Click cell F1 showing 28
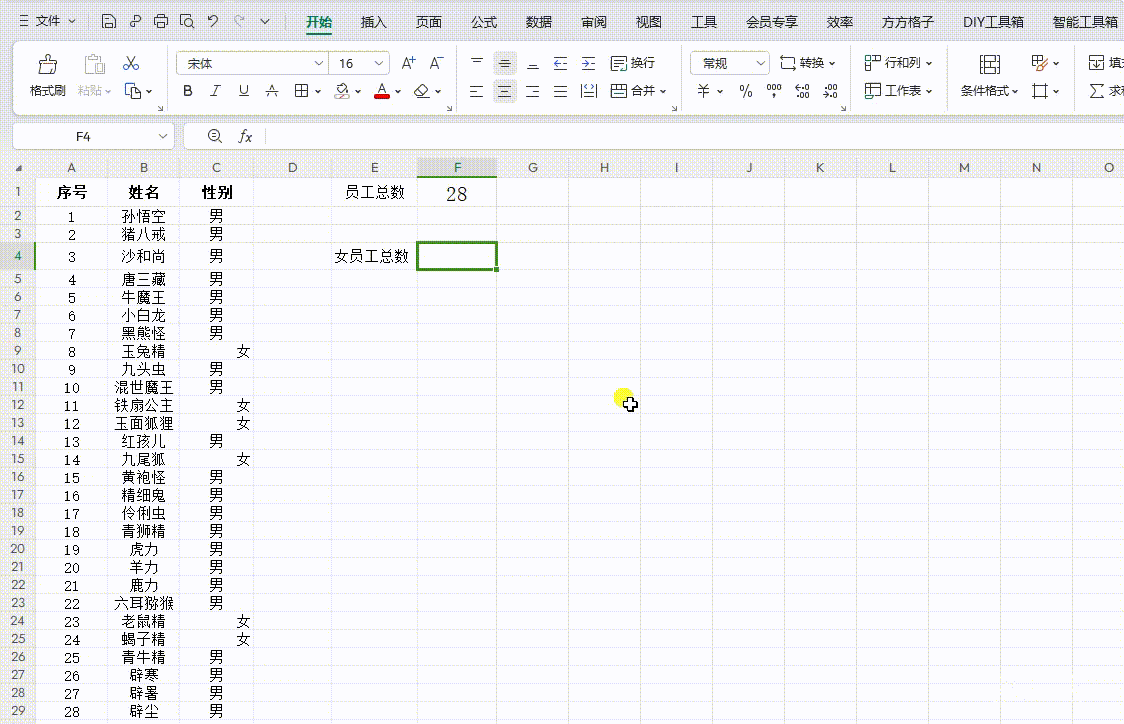1124x724 pixels. pos(457,193)
